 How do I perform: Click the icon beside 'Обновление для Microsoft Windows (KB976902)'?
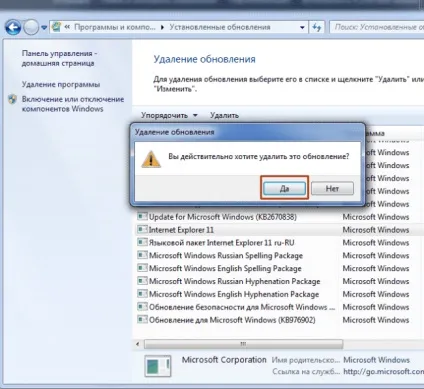point(142,320)
